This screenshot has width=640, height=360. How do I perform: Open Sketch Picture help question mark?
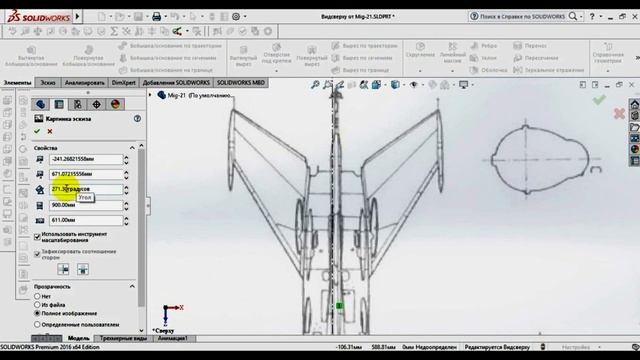(137, 119)
